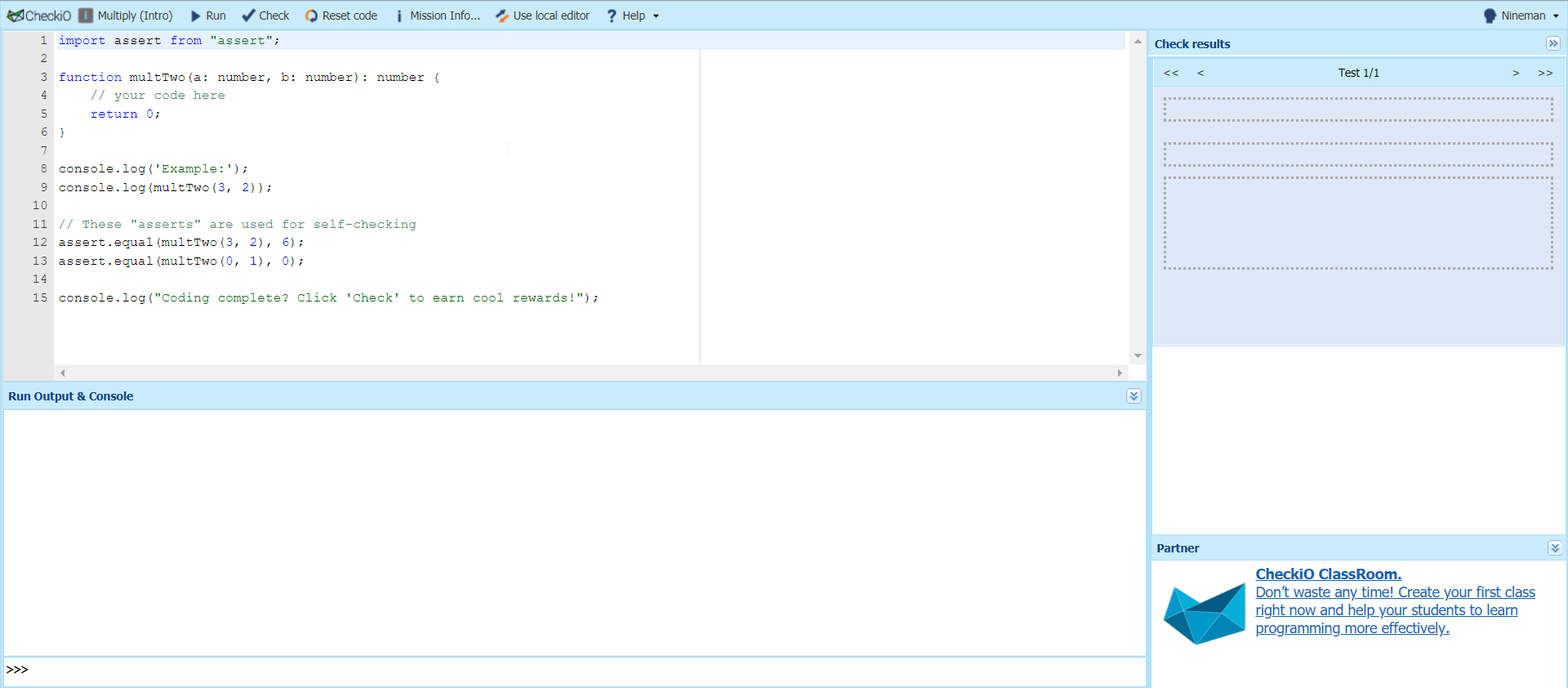Click the self-checking comment line
This screenshot has width=1568, height=688.
238,224
